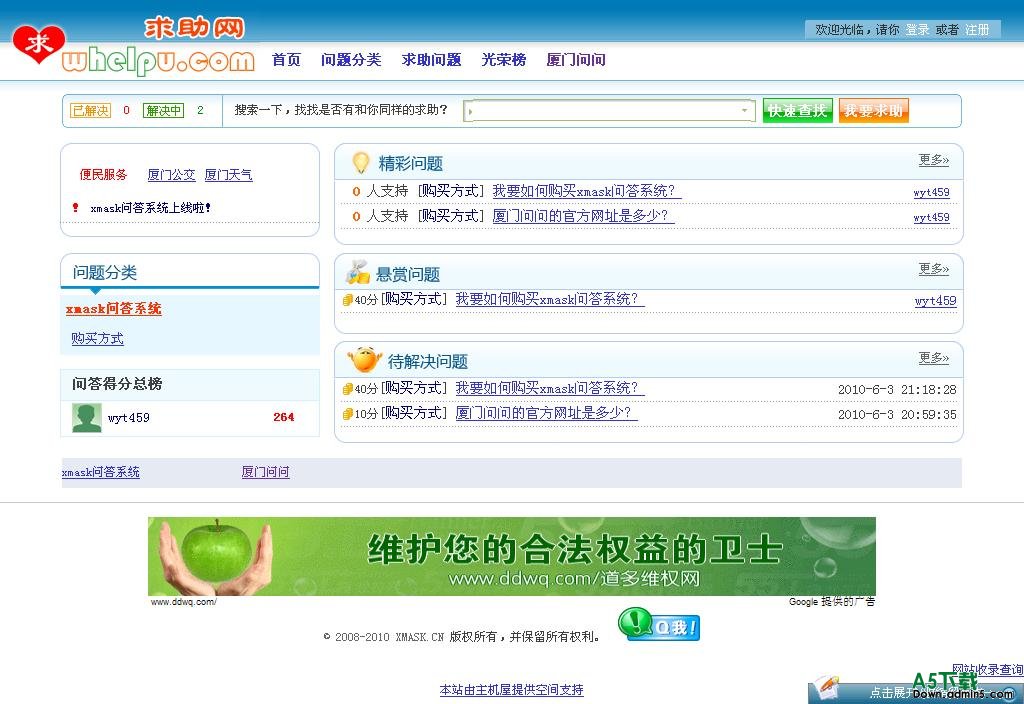Image resolution: width=1024 pixels, height=704 pixels.
Task: Click the green apple banner advertisement
Action: point(511,556)
